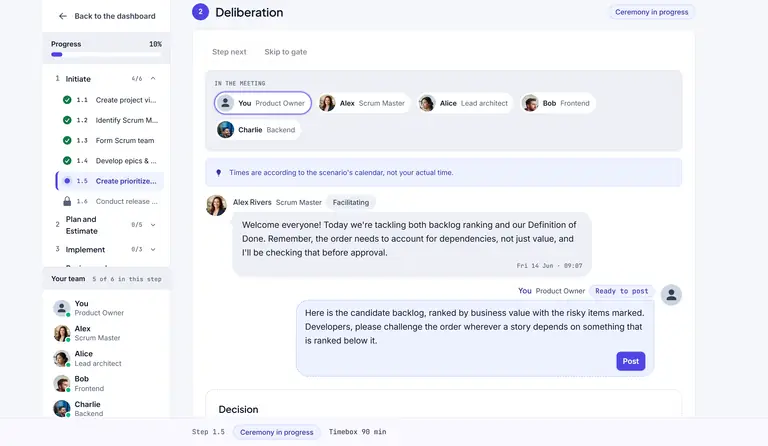The width and height of the screenshot is (768, 446).
Task: Click Bob's avatar in Your team list
Action: click(x=62, y=384)
